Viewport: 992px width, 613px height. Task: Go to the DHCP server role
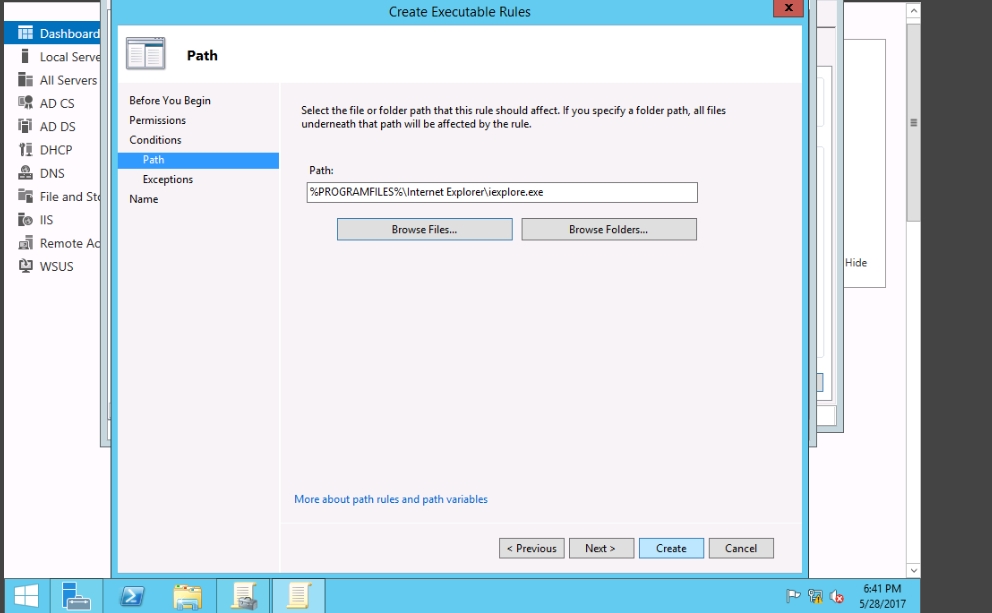click(x=56, y=150)
